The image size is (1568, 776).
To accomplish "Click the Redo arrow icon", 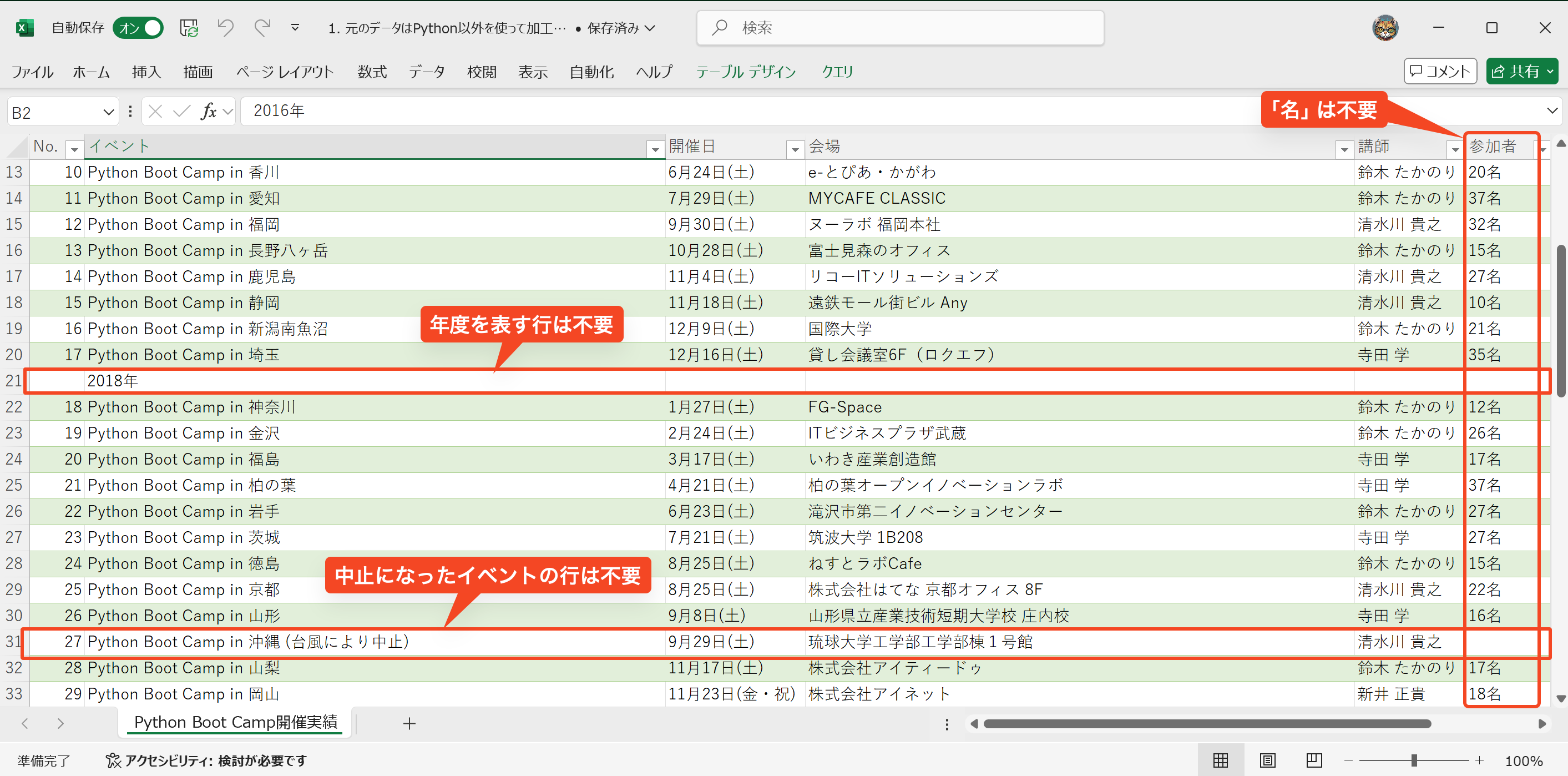I will 262,28.
